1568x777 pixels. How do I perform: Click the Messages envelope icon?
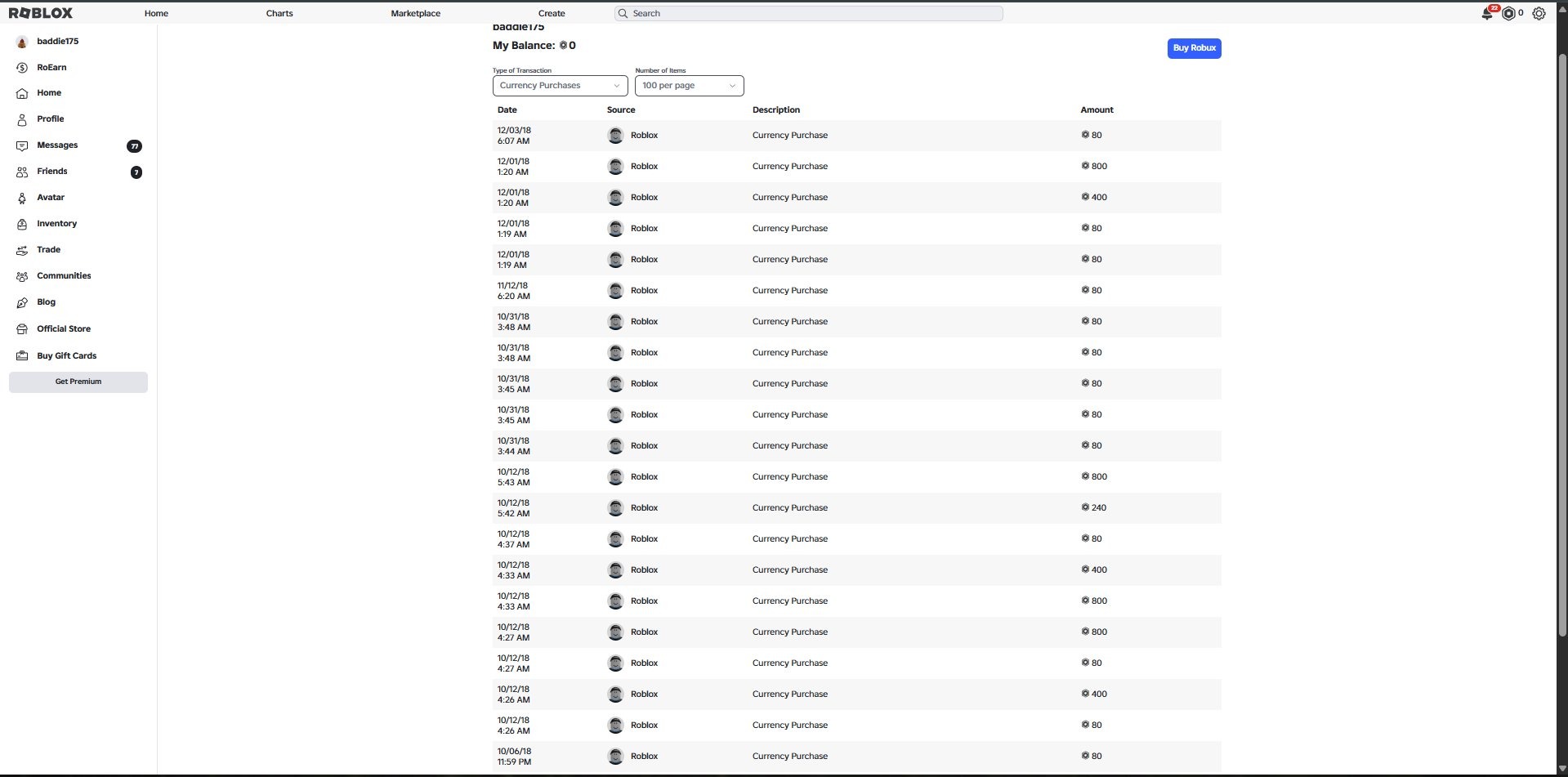pos(22,145)
